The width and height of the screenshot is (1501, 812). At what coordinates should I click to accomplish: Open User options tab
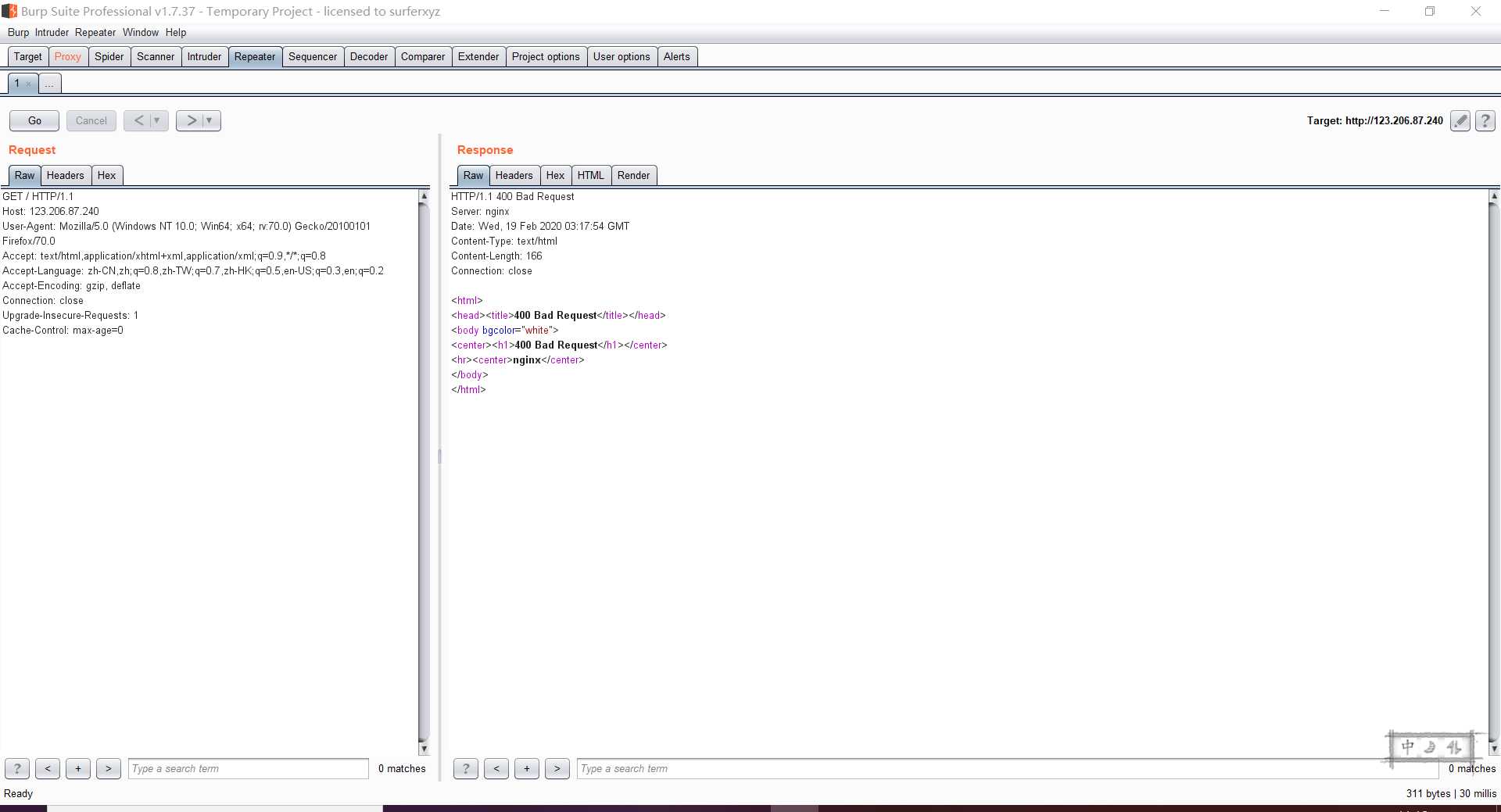click(x=622, y=57)
